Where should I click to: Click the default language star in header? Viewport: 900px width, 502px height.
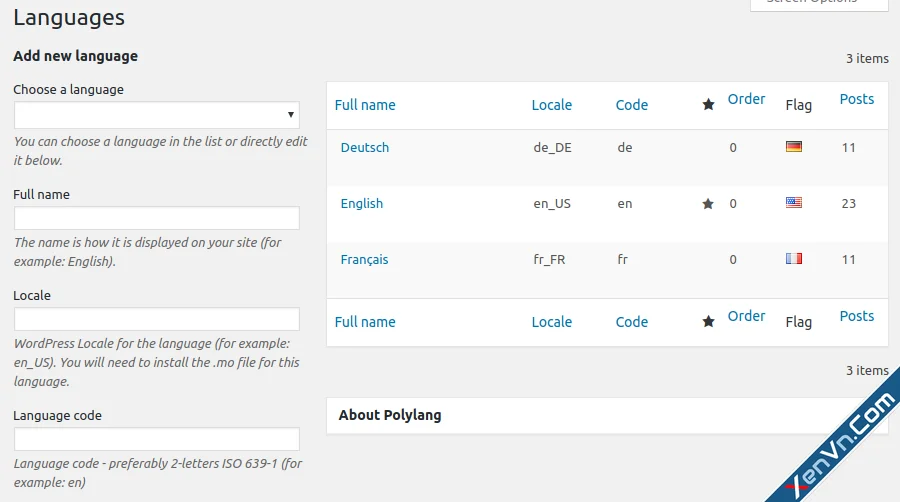708,104
